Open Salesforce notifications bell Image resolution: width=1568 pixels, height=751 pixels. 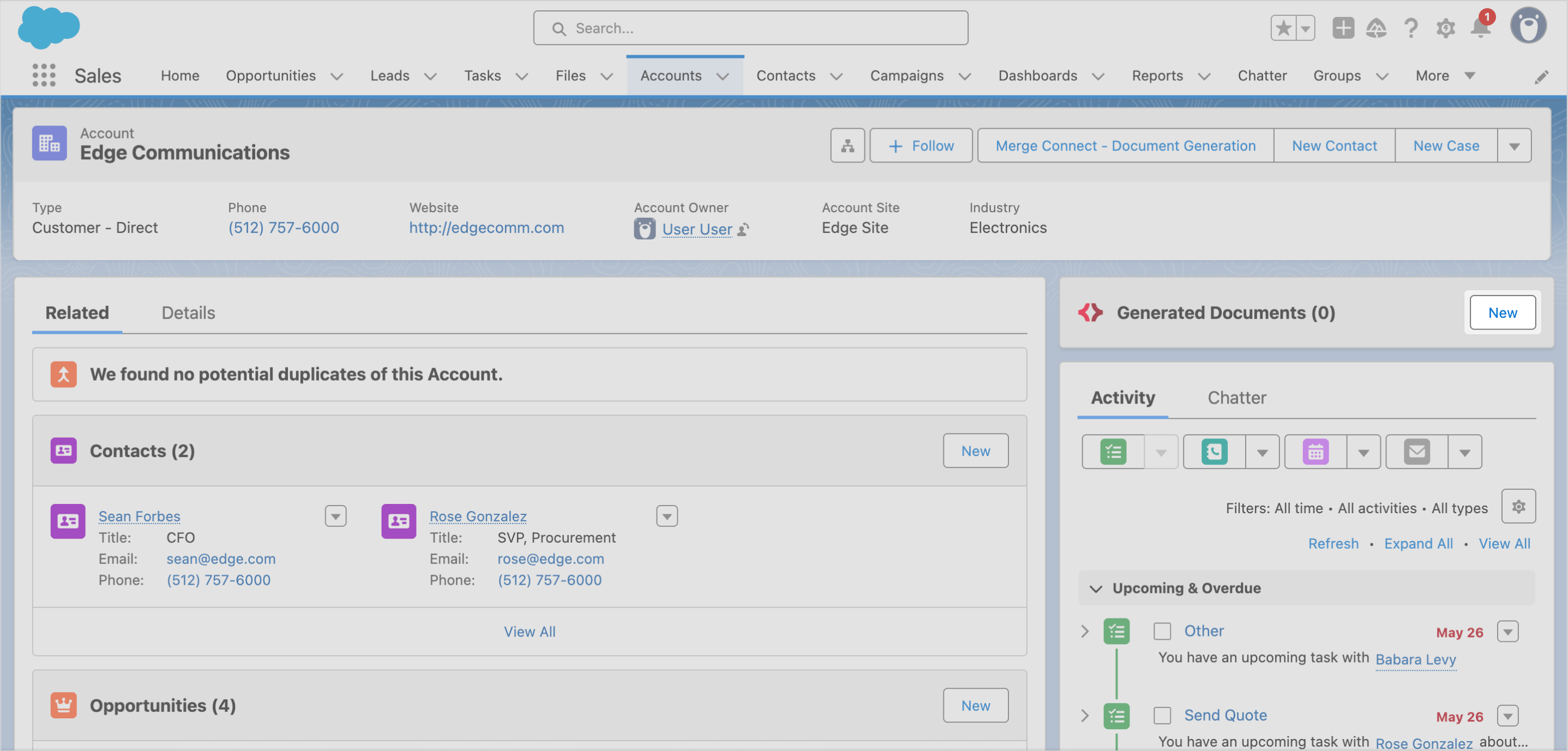tap(1480, 28)
